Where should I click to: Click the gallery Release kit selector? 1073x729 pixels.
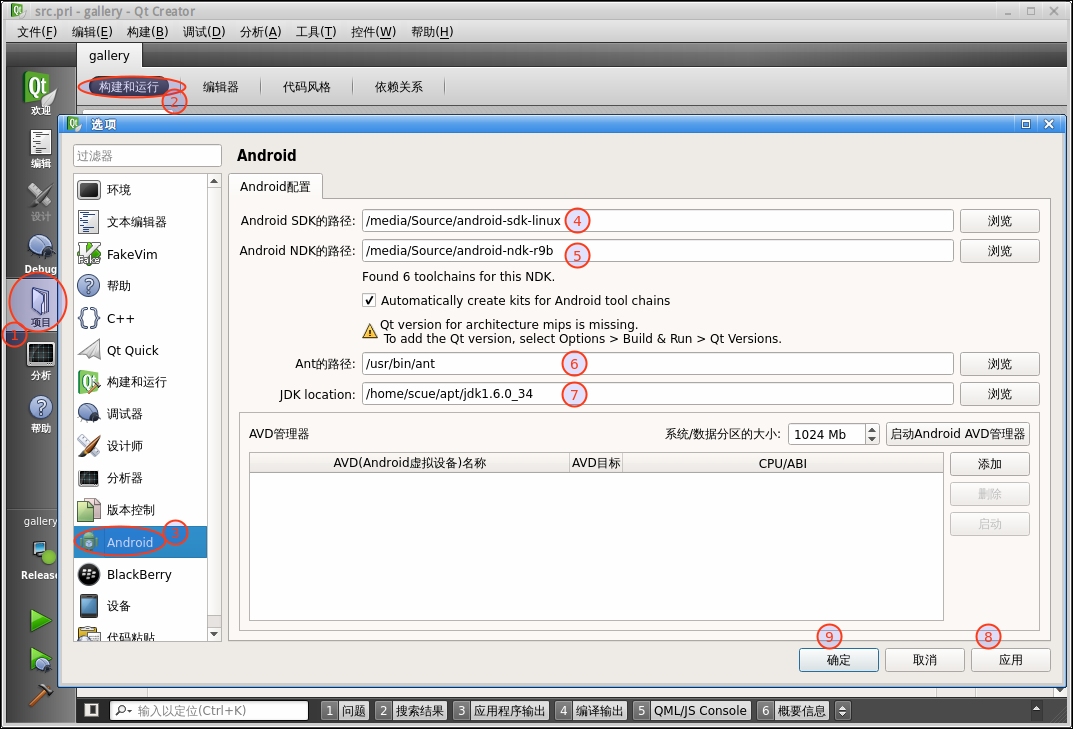[x=40, y=548]
